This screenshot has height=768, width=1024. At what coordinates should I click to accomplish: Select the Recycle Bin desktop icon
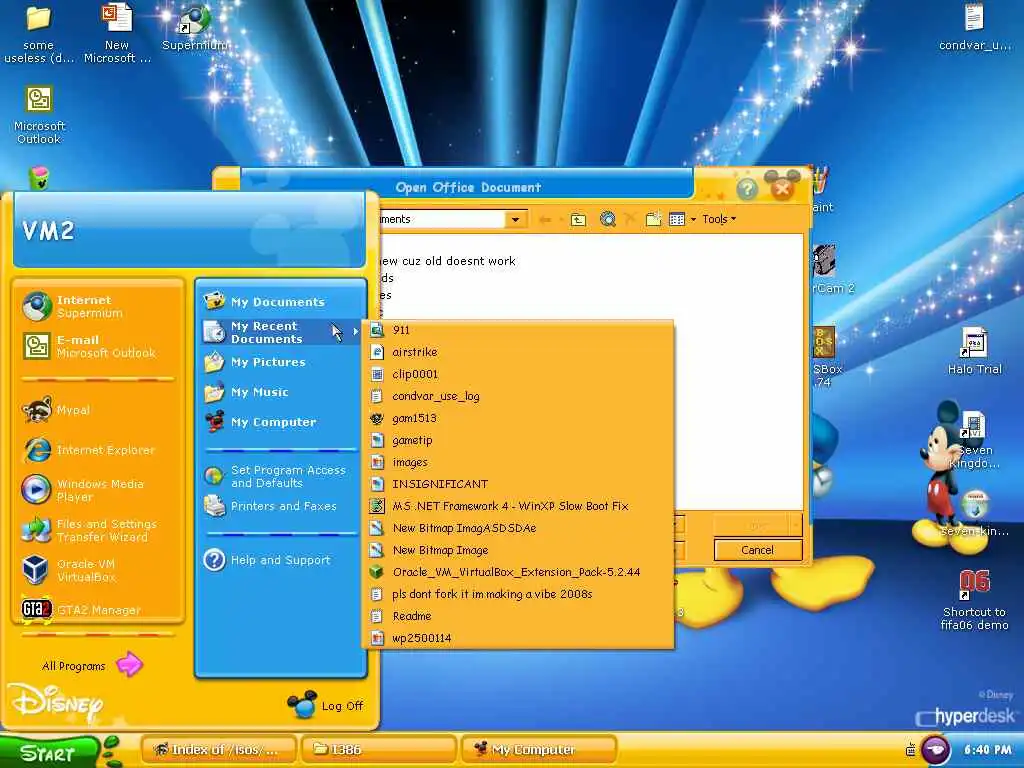pyautogui.click(x=39, y=178)
